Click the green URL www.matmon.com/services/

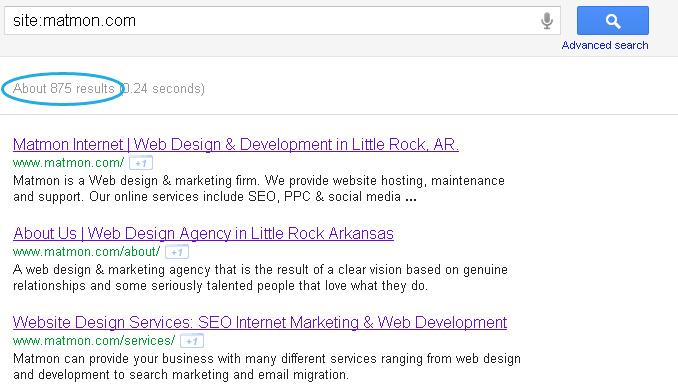[94, 341]
